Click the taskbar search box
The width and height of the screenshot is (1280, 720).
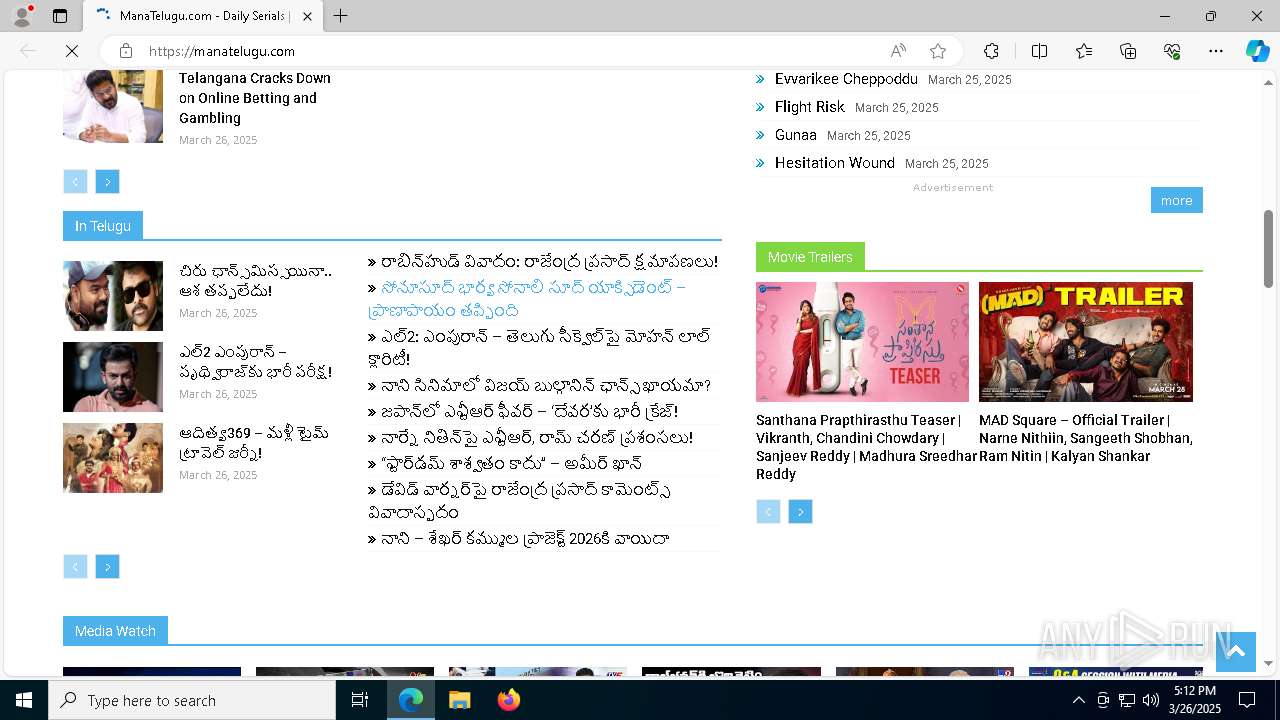[192, 700]
